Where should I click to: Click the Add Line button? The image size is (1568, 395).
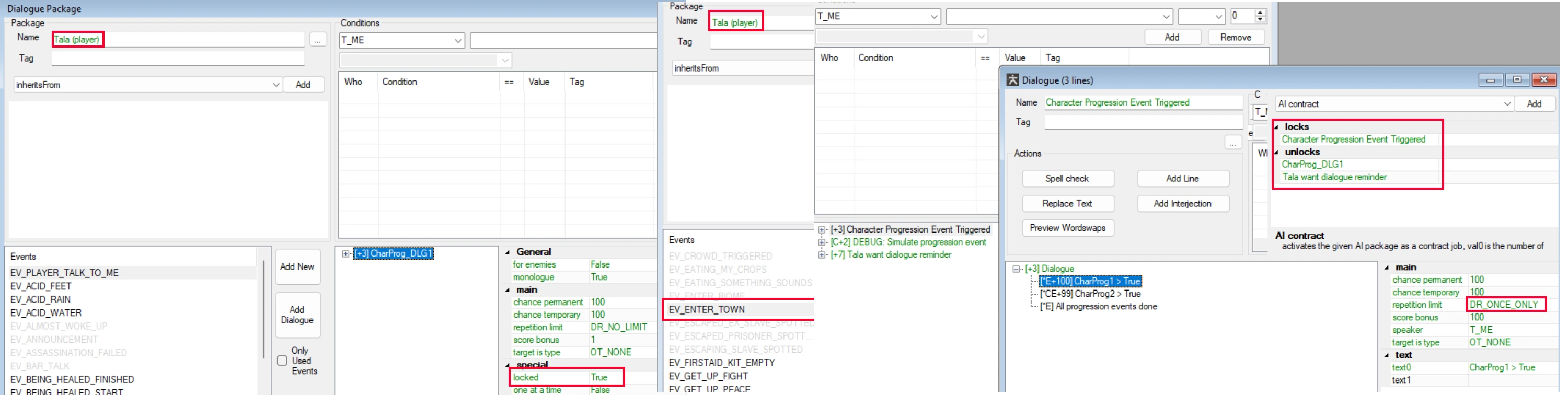[1183, 178]
